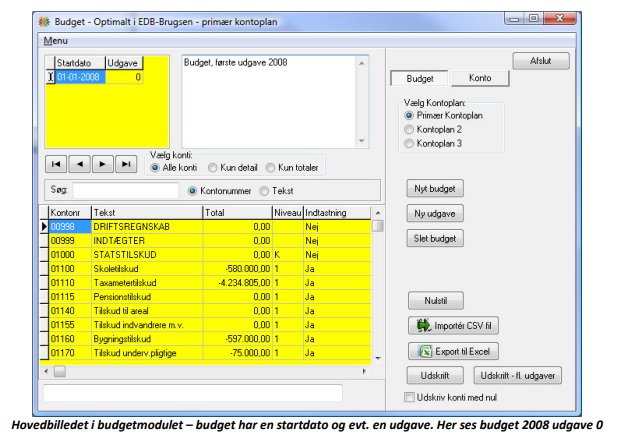Go to last budget record
Viewport: 618px width, 437px height.
click(x=126, y=164)
